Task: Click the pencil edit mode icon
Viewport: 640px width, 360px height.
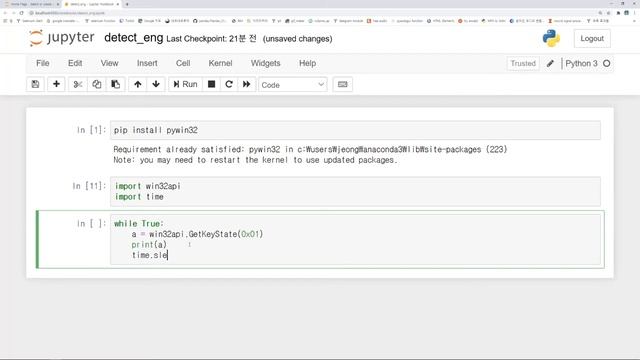Action: 550,63
